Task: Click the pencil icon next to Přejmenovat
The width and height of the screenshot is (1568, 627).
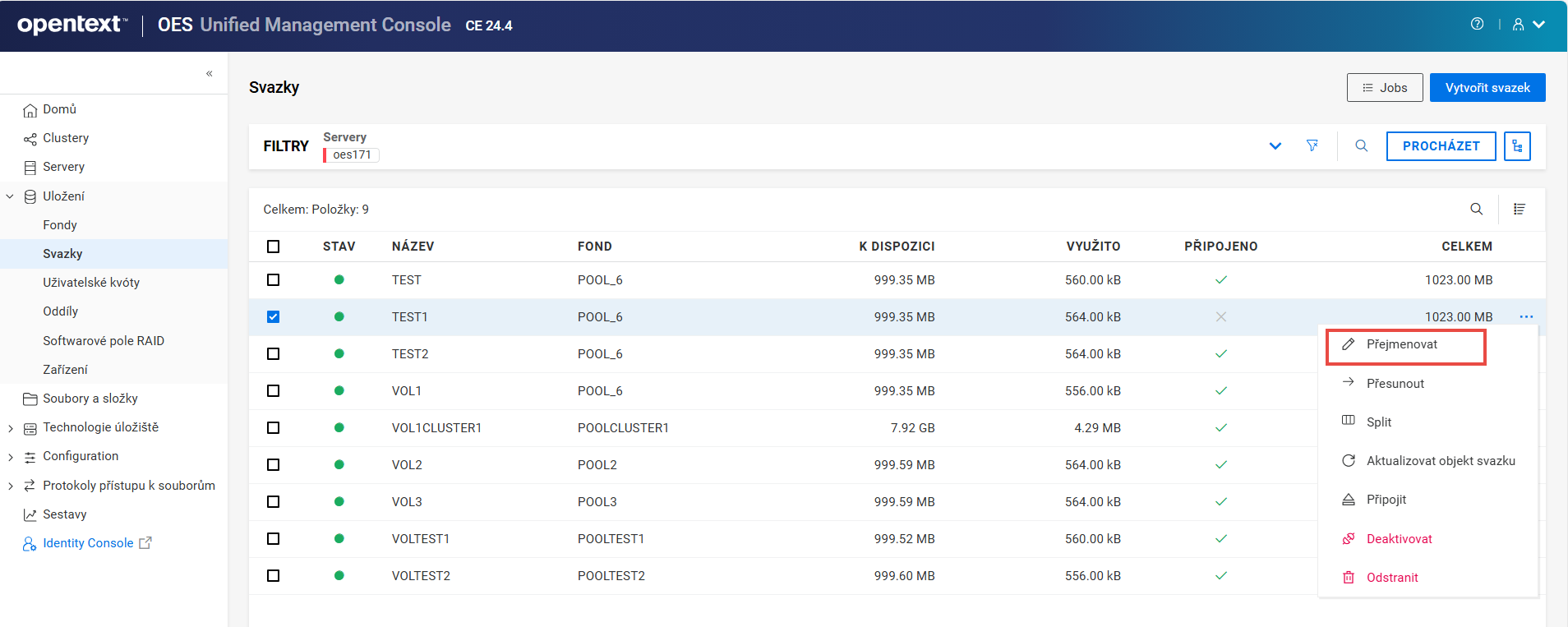Action: click(x=1349, y=344)
